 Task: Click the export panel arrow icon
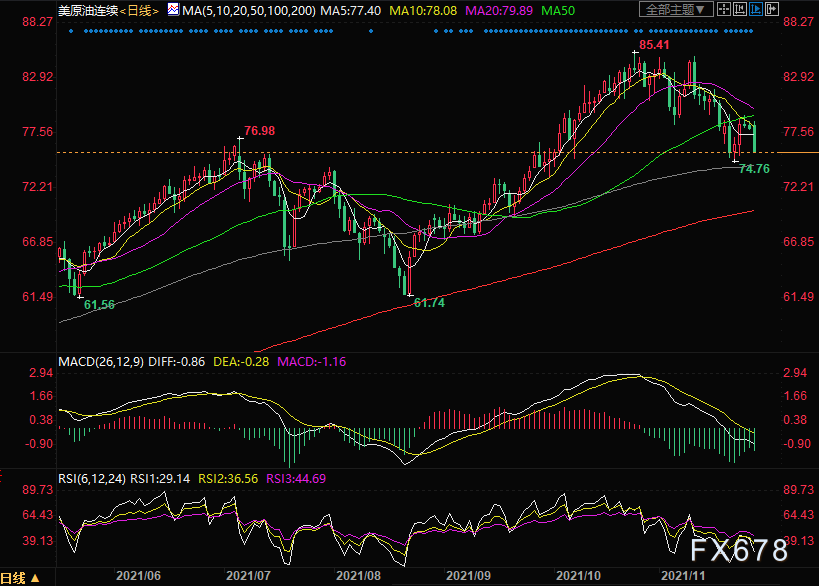click(772, 9)
